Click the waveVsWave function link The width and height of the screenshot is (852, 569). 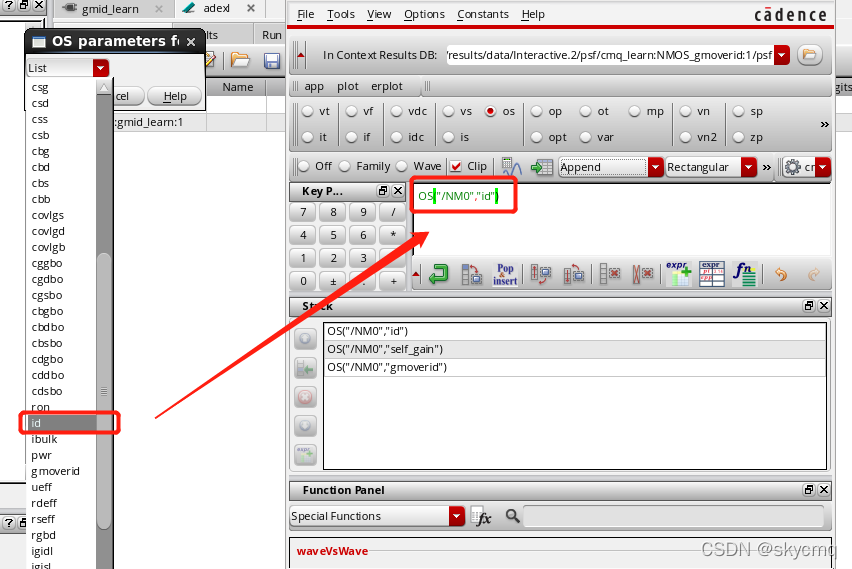[x=332, y=551]
